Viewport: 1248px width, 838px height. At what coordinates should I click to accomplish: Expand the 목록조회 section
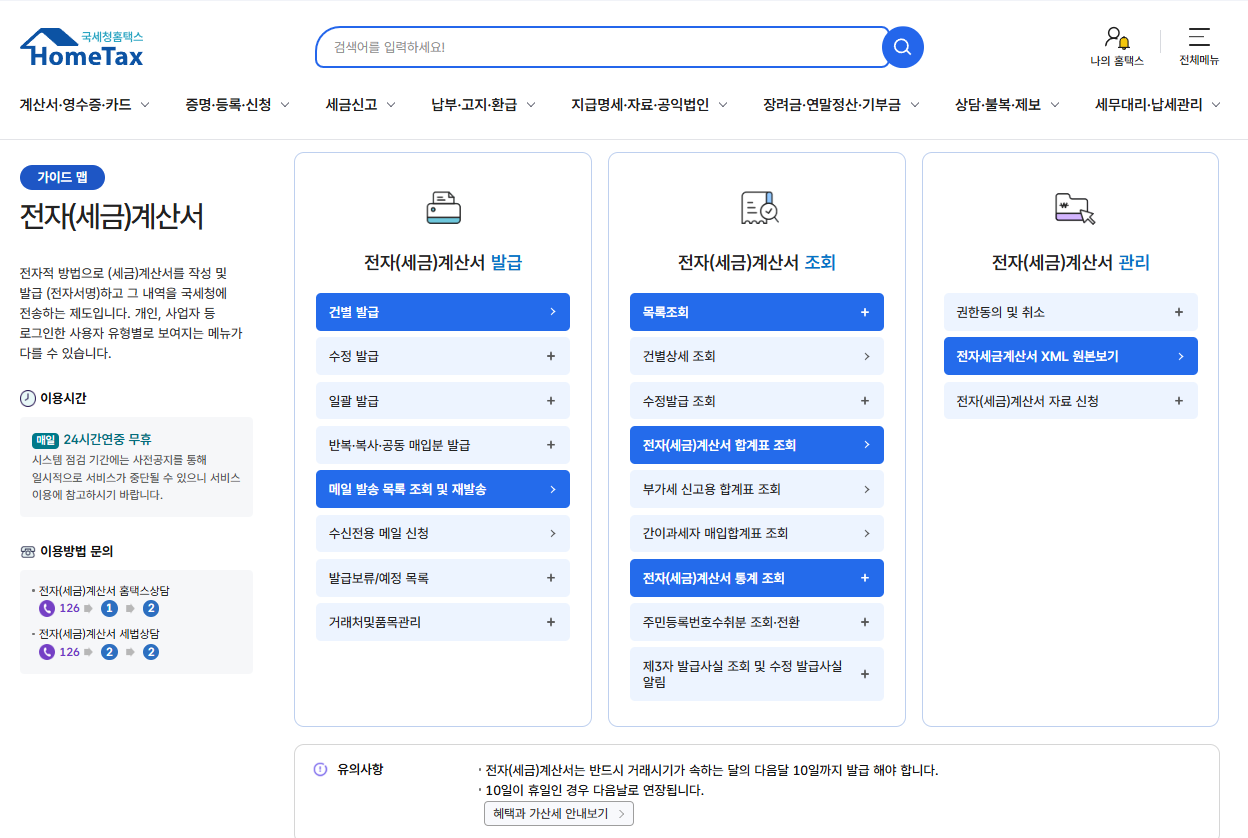tap(756, 311)
